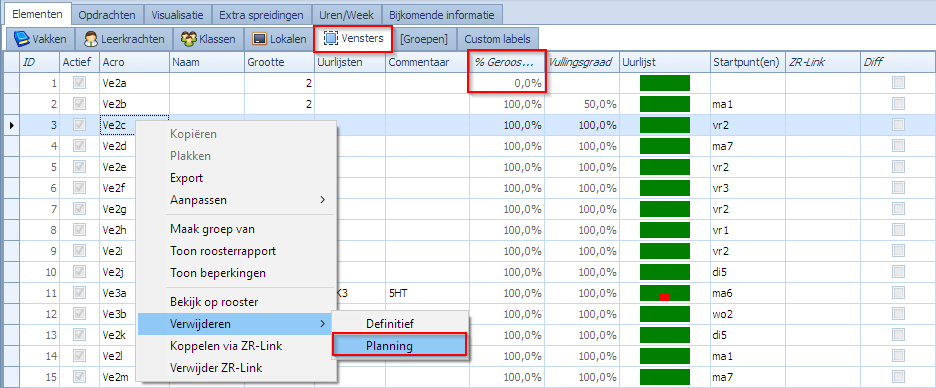Select the Vensters window icon
Viewport: 936px width, 388px height.
coord(330,39)
